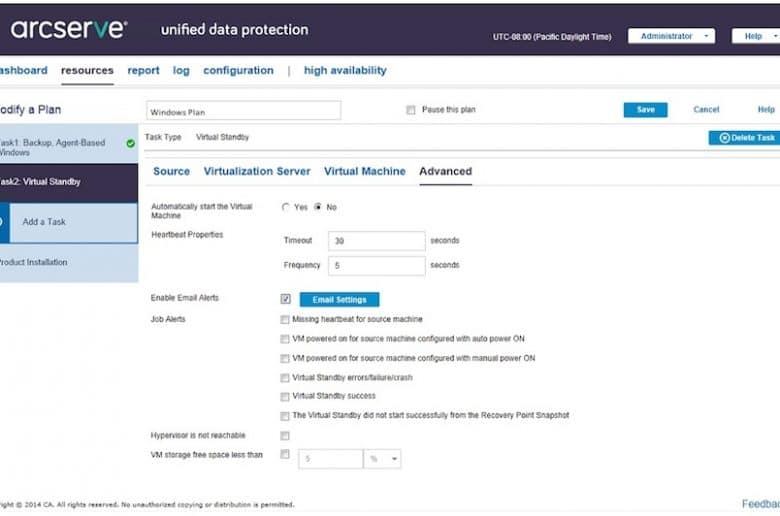Click the Cancel link

click(x=706, y=109)
